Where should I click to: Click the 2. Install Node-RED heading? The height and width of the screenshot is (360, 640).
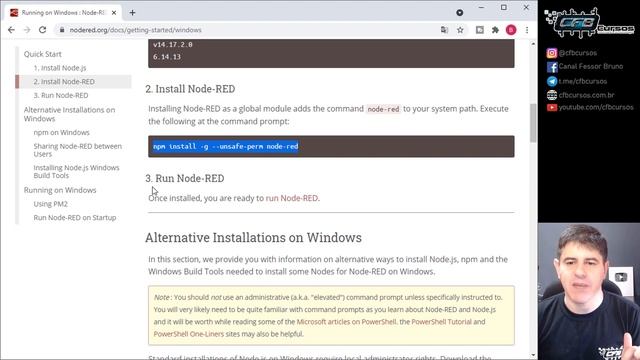[190, 89]
